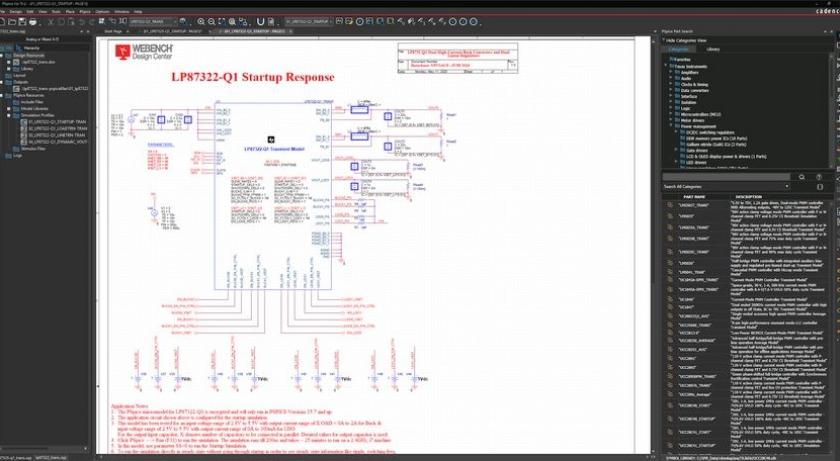Open the active simulation profile dropdown
Viewport: 840px width, 461px height.
(x=307, y=21)
